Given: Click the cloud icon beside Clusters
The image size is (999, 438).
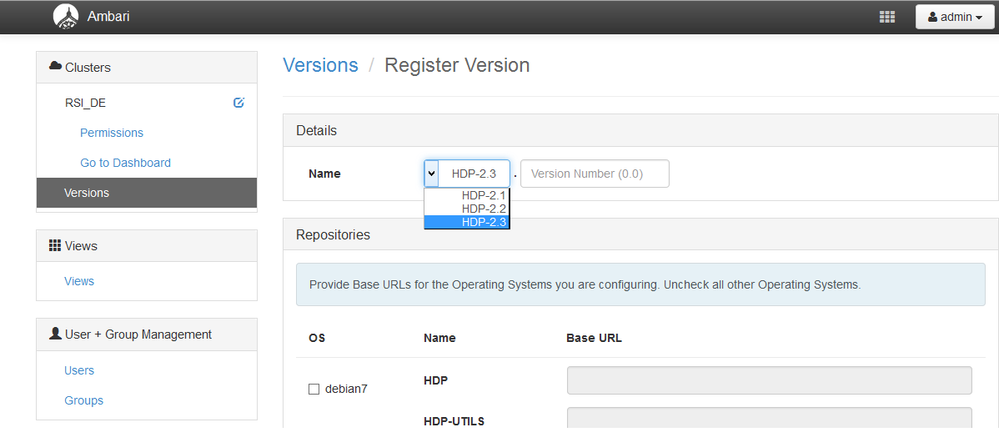Looking at the screenshot, I should pyautogui.click(x=55, y=67).
